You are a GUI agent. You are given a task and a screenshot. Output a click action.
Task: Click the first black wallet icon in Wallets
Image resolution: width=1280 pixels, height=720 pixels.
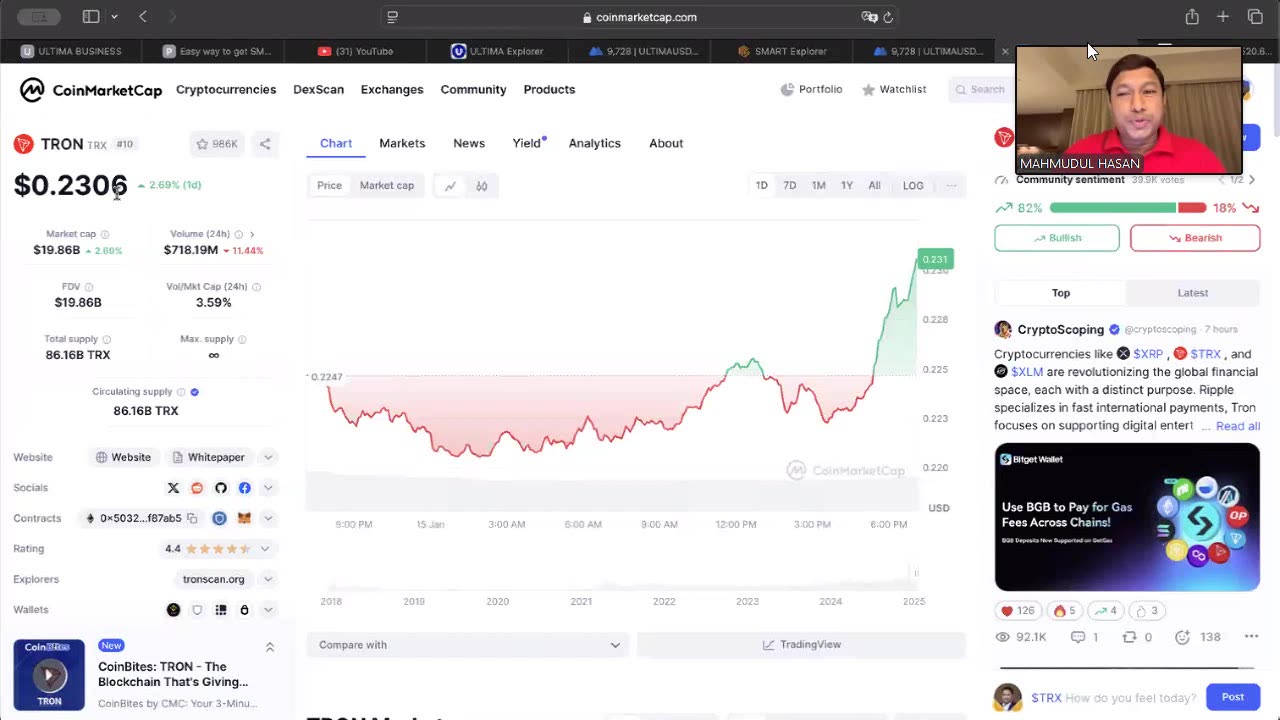click(x=173, y=610)
